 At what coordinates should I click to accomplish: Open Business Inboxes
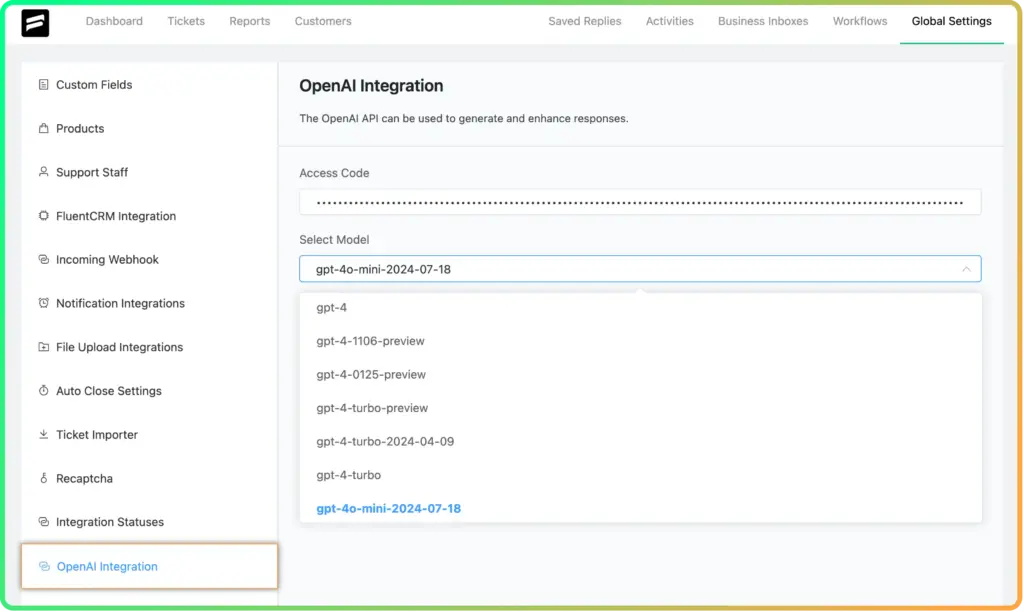763,21
